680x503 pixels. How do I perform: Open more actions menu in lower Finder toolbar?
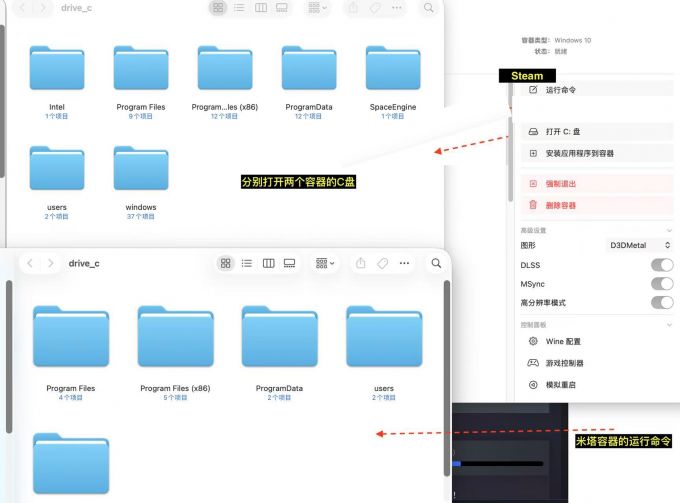click(404, 263)
